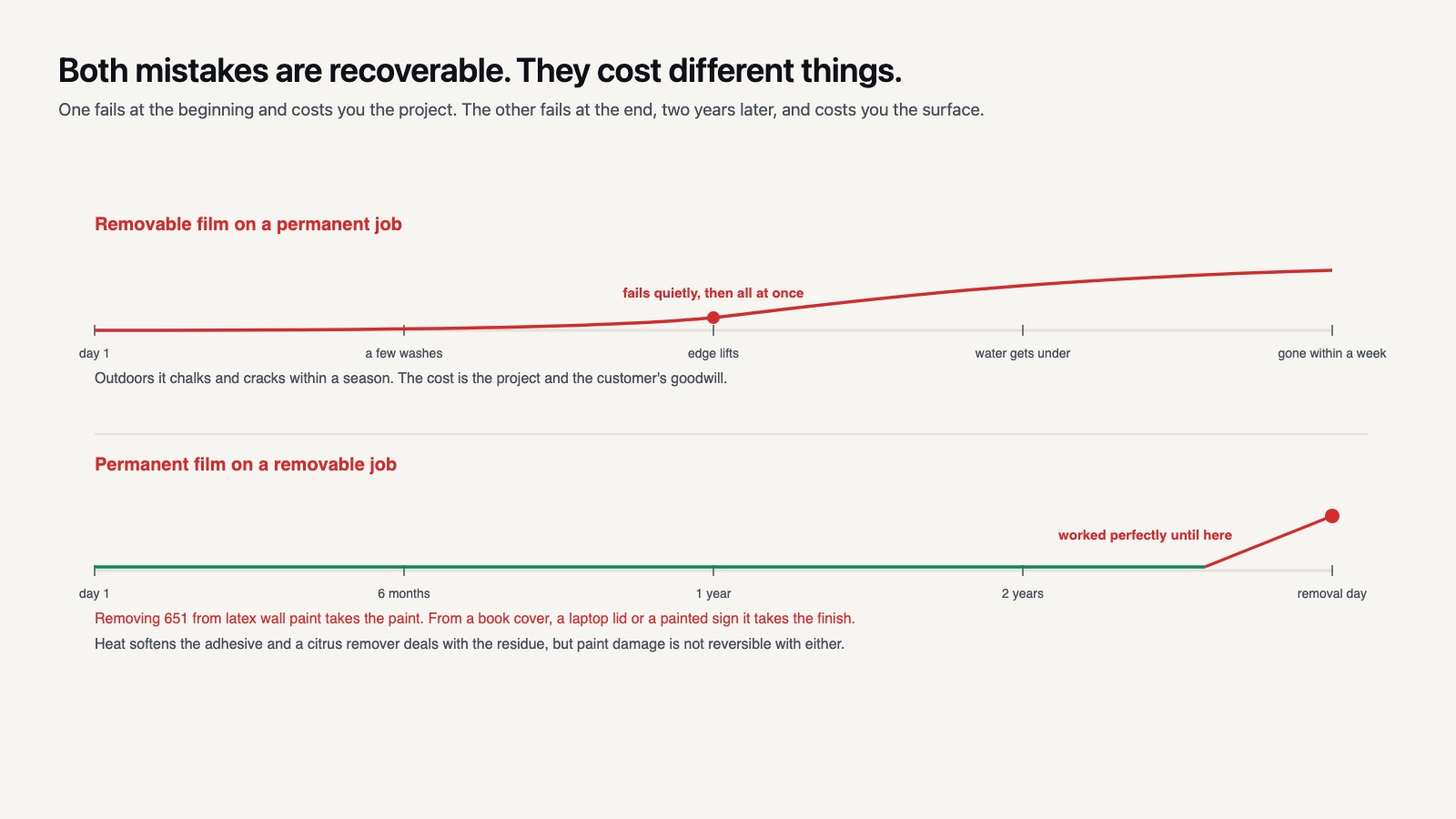The height and width of the screenshot is (819, 1456).
Task: Click heading 'Permanent film on a removable job'
Action: point(246,464)
